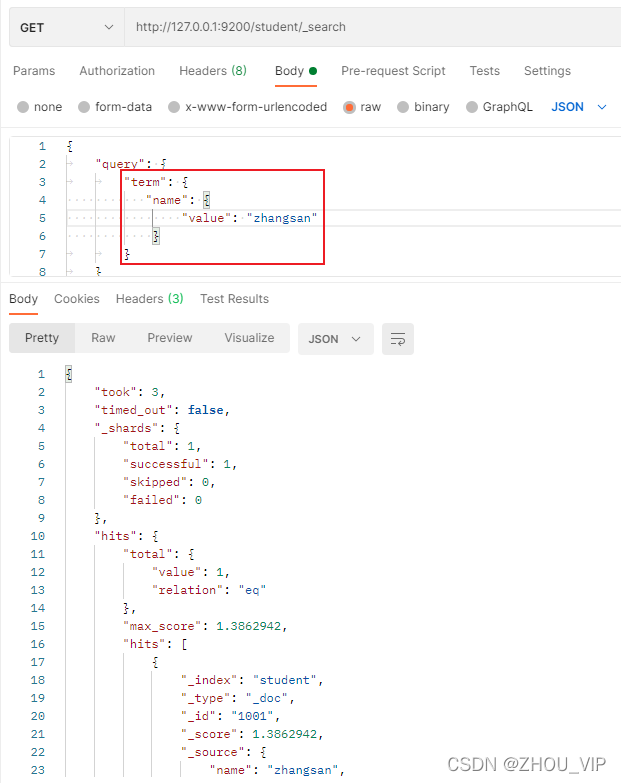Click "zhangsan" value in request body
Image resolution: width=621 pixels, height=783 pixels.
pyautogui.click(x=282, y=218)
